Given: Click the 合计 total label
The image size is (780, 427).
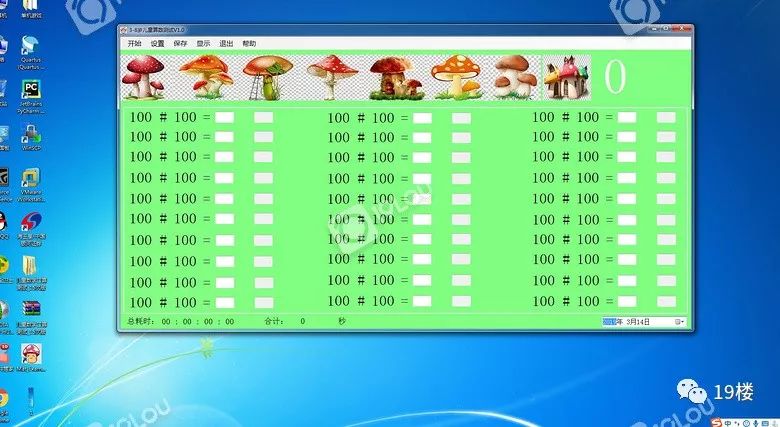Looking at the screenshot, I should pos(274,321).
